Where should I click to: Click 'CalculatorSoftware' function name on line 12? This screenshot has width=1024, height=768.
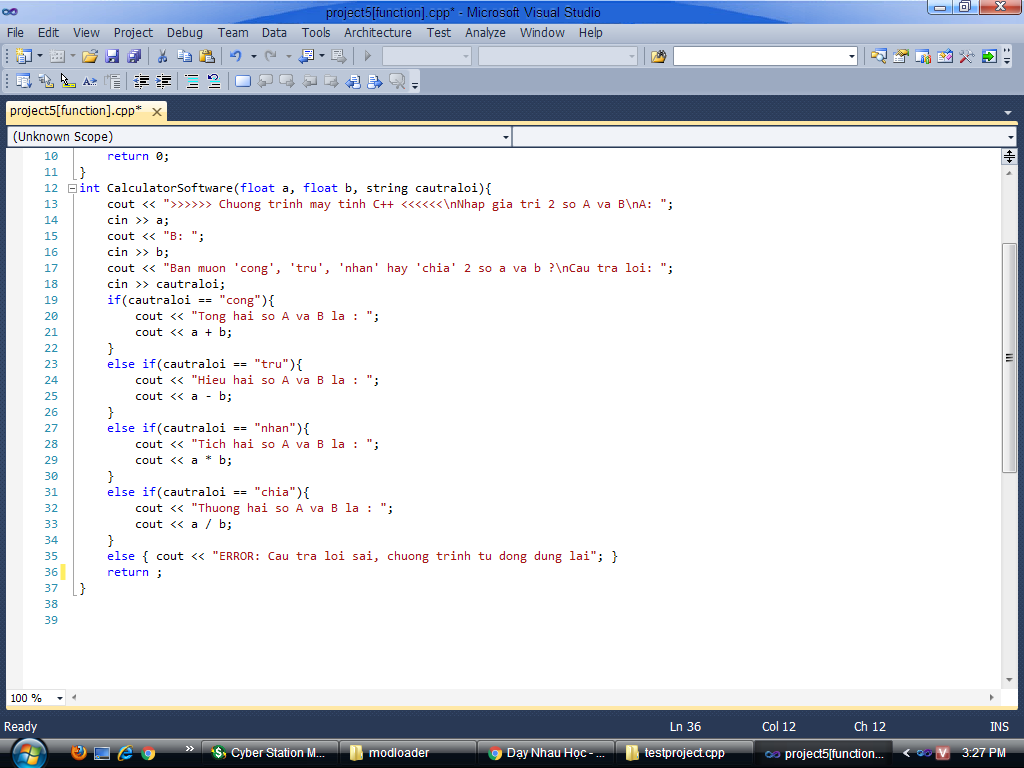(170, 188)
